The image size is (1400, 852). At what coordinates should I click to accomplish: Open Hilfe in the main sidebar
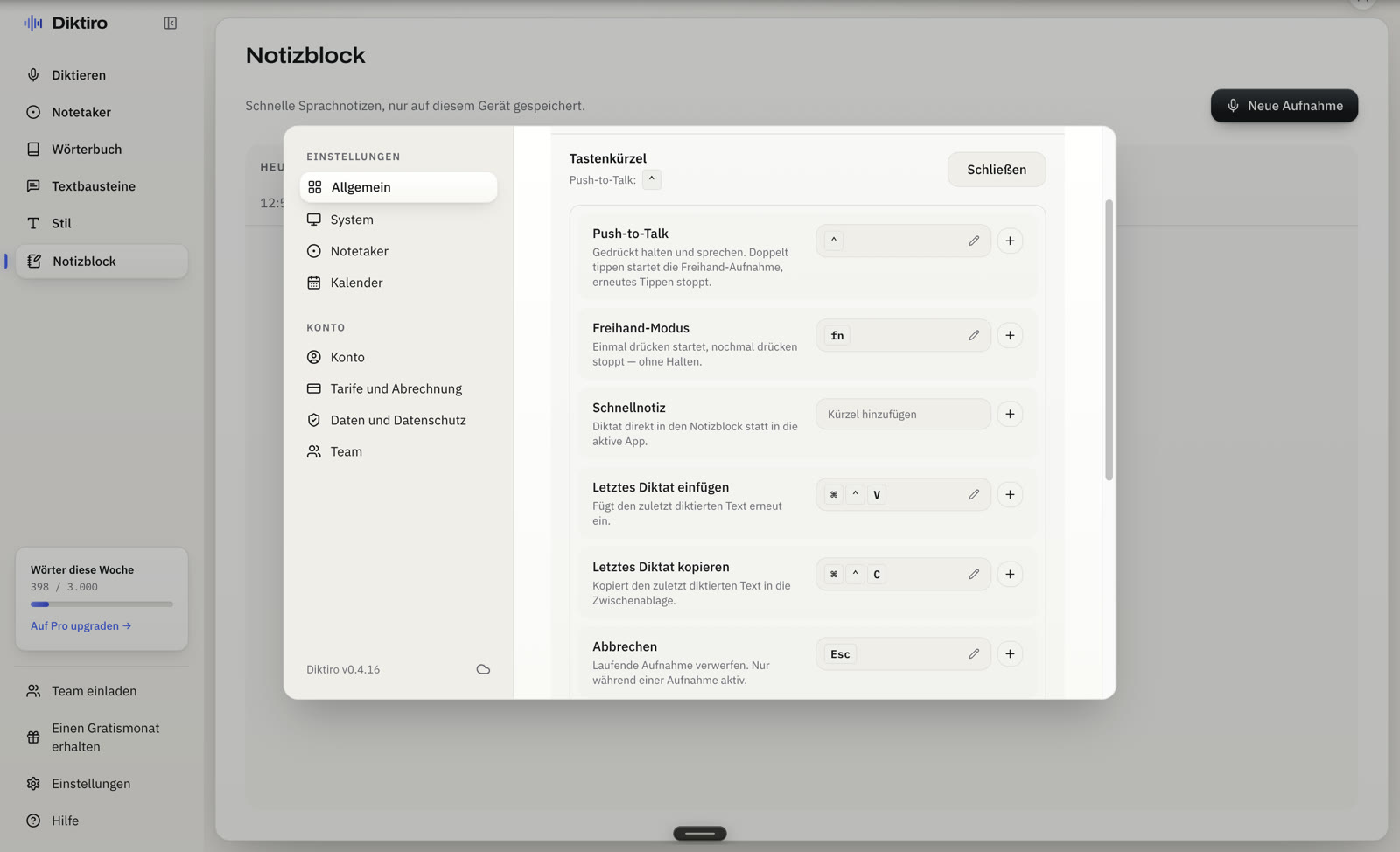[101, 821]
